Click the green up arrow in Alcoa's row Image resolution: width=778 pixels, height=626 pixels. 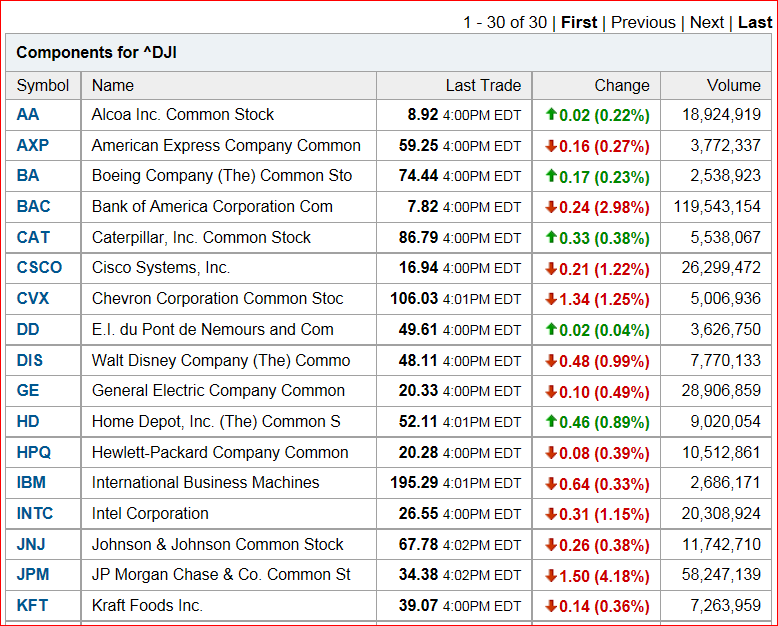551,114
